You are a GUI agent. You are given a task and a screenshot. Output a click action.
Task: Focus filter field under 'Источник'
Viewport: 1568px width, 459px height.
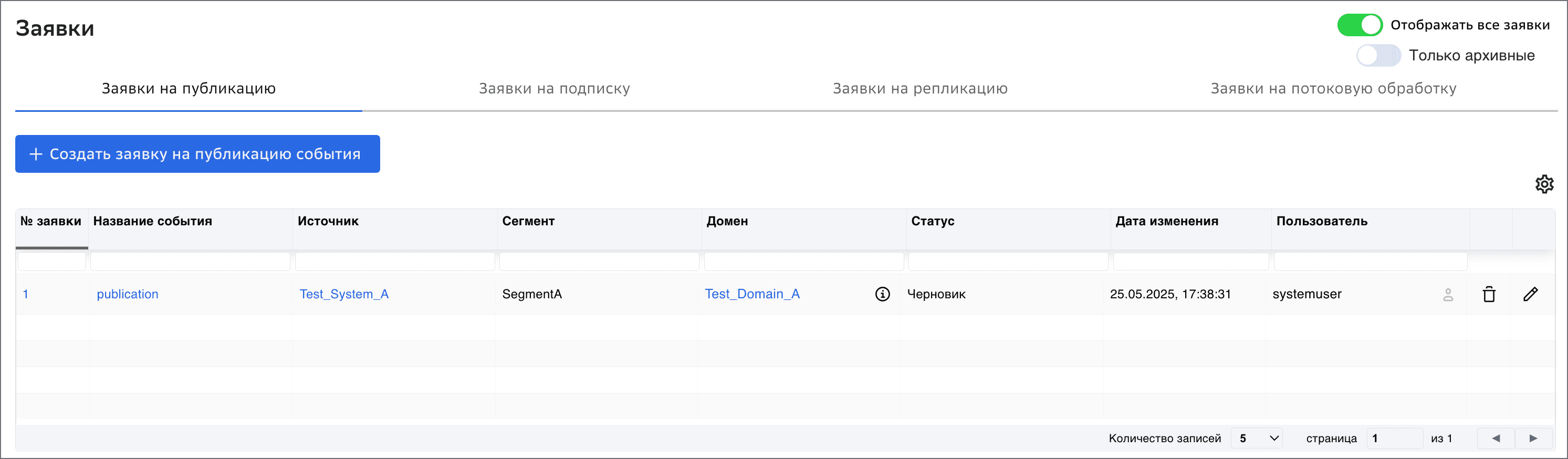click(394, 262)
